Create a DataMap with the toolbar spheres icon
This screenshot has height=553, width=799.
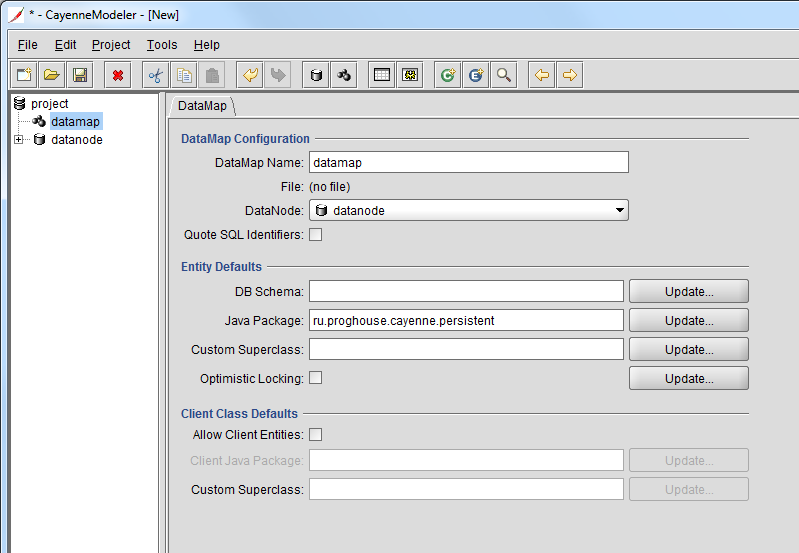click(344, 75)
